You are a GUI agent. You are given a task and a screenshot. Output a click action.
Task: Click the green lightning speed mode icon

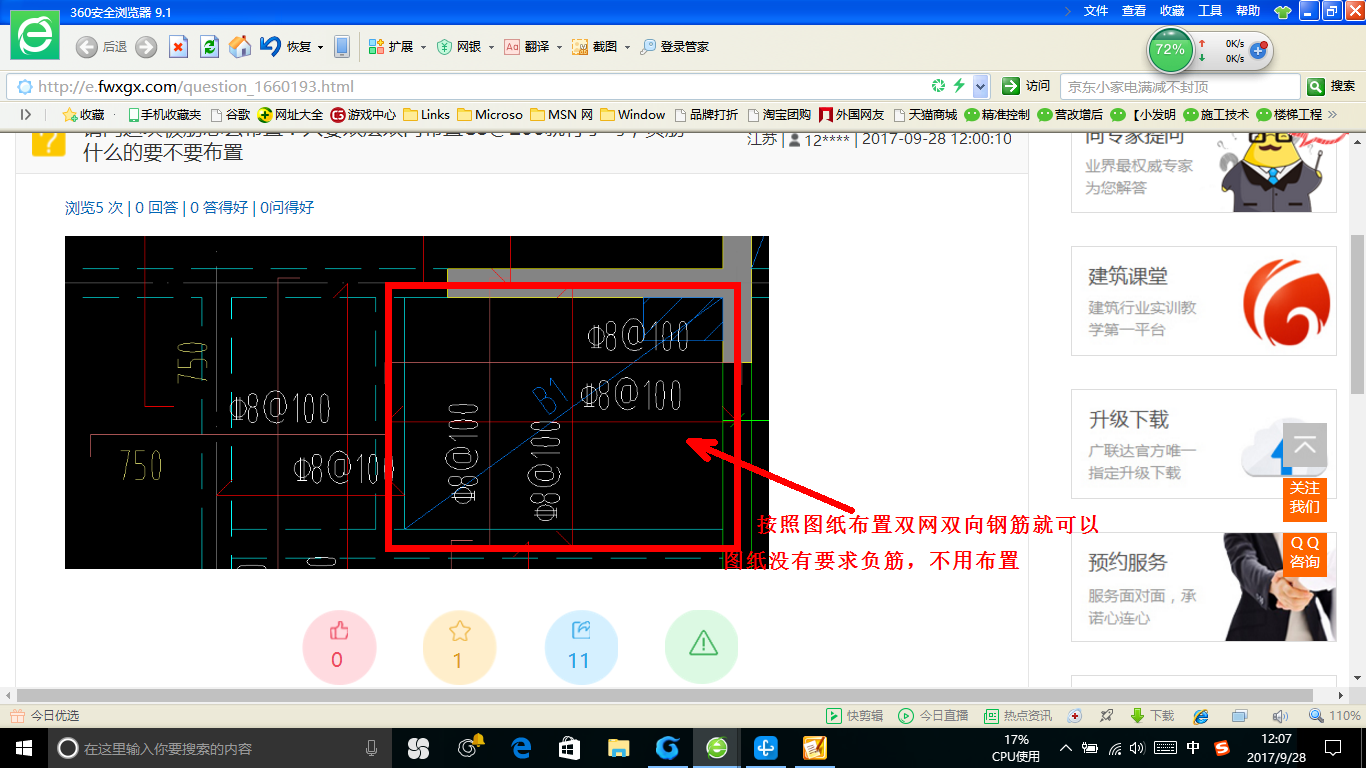(959, 86)
